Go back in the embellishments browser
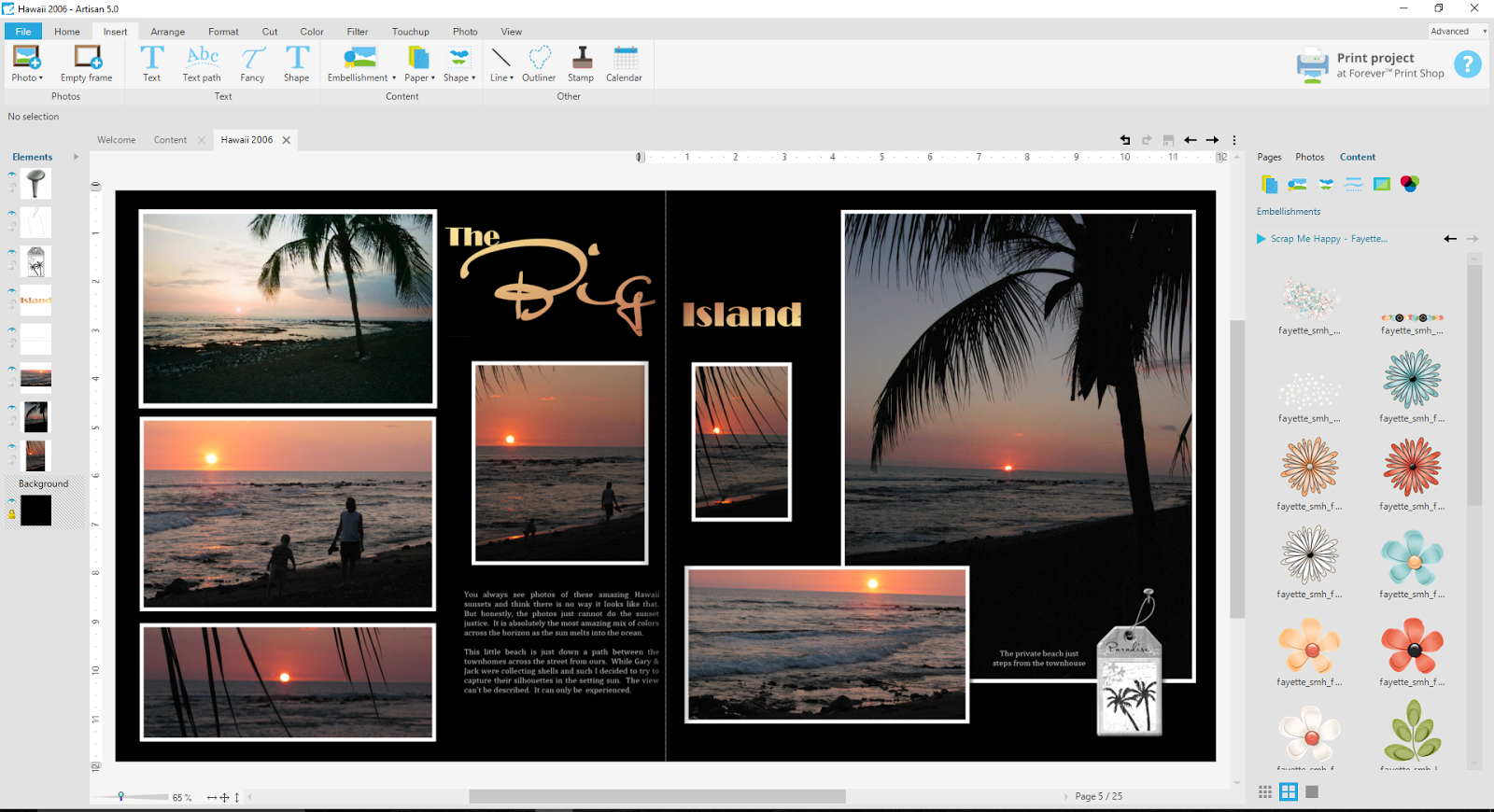The width and height of the screenshot is (1494, 812). 1450,239
